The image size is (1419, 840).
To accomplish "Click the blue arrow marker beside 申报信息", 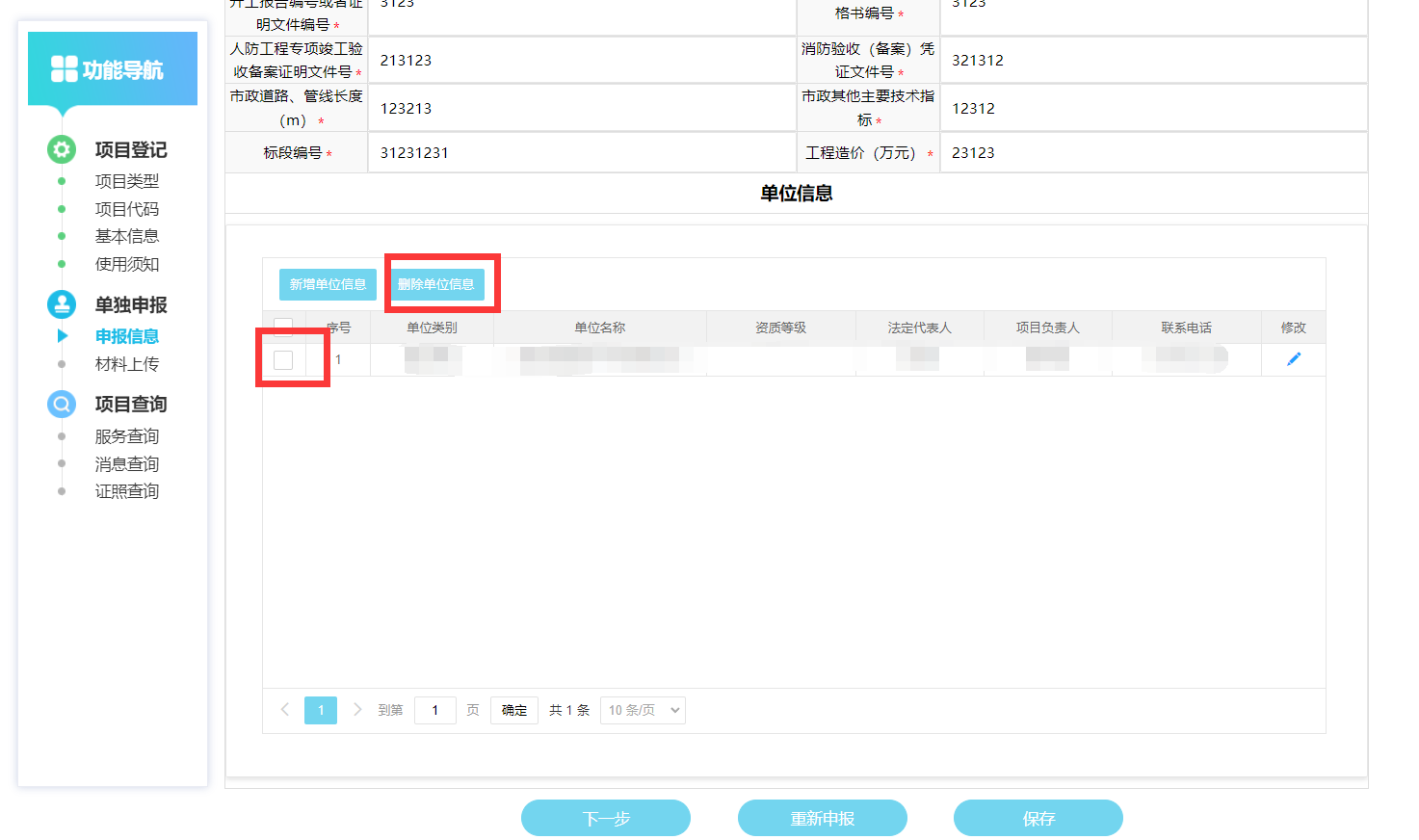I will [63, 336].
